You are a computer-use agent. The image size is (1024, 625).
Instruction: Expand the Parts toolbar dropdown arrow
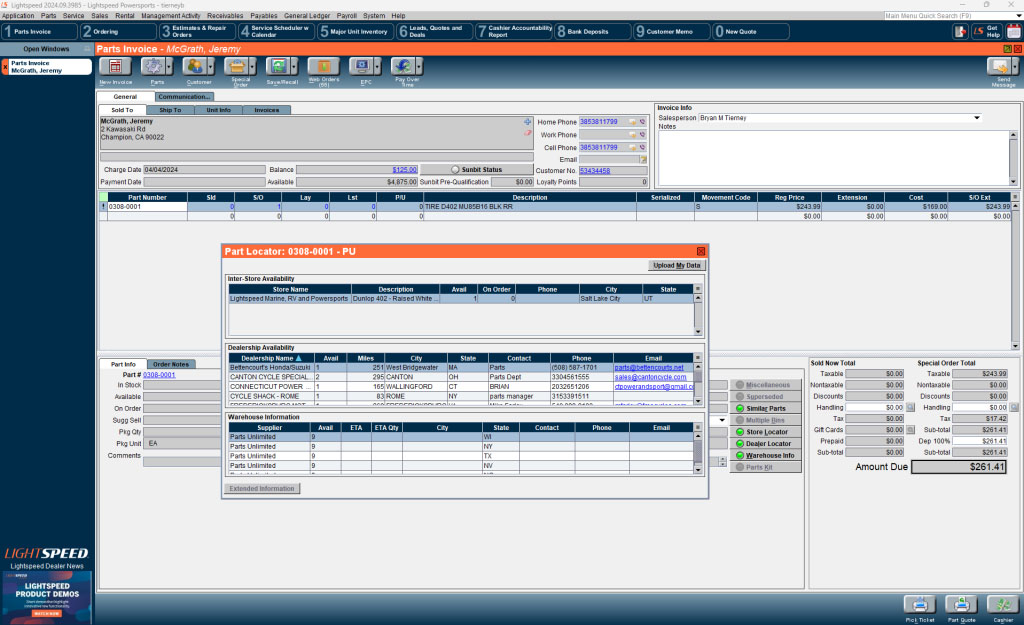(x=169, y=67)
